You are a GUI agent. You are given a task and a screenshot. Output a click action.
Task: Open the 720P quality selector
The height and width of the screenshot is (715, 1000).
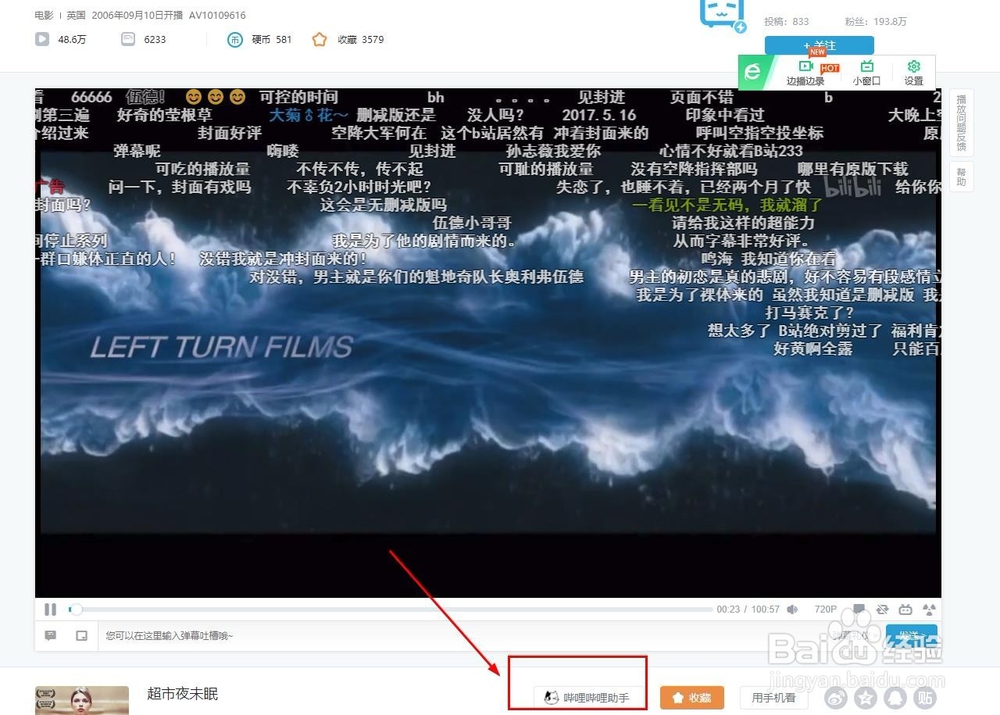[x=825, y=608]
